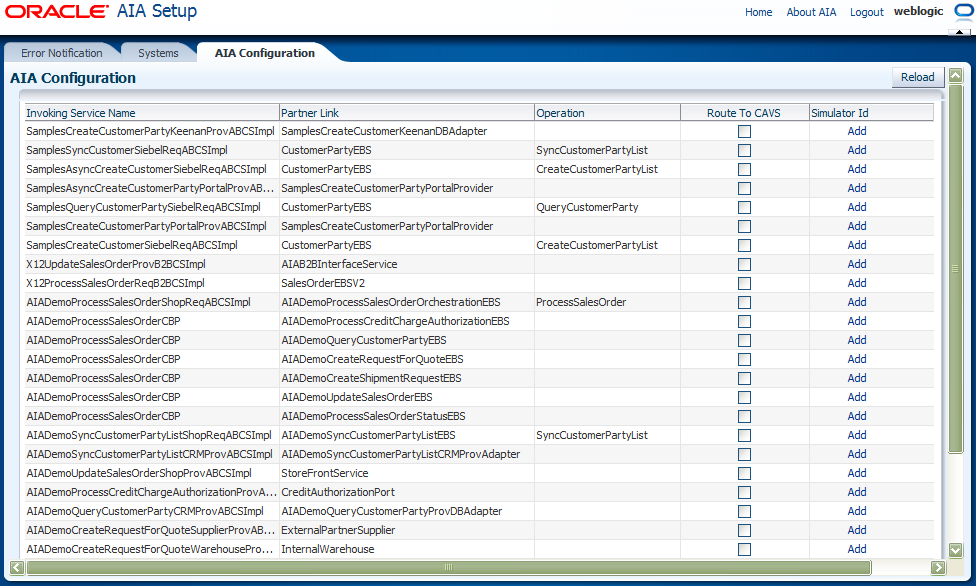
Task: Add simulator for SamplesCreateCustomerKeenanDBAdapter row
Action: pyautogui.click(x=856, y=131)
